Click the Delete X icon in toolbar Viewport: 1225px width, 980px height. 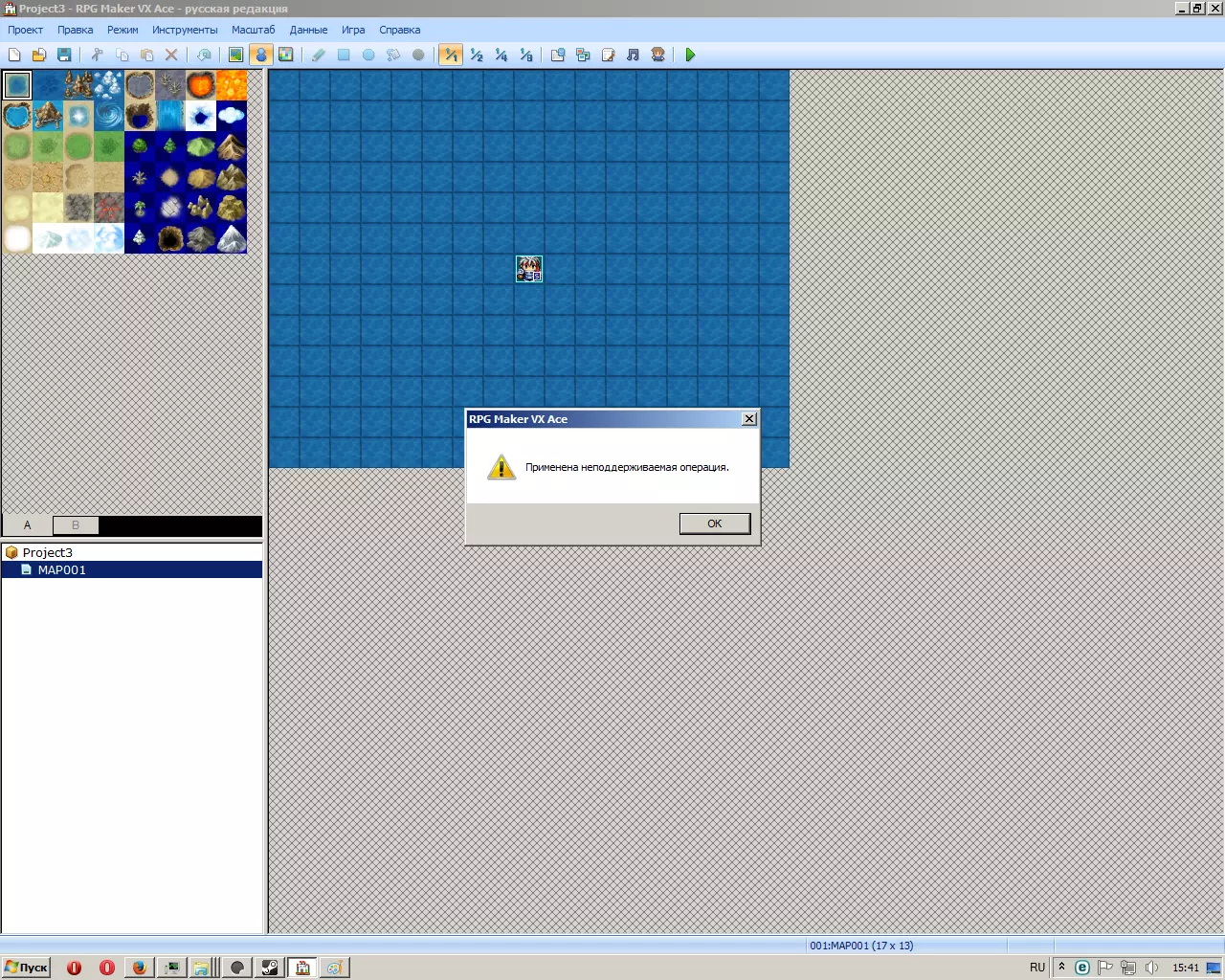[x=171, y=55]
